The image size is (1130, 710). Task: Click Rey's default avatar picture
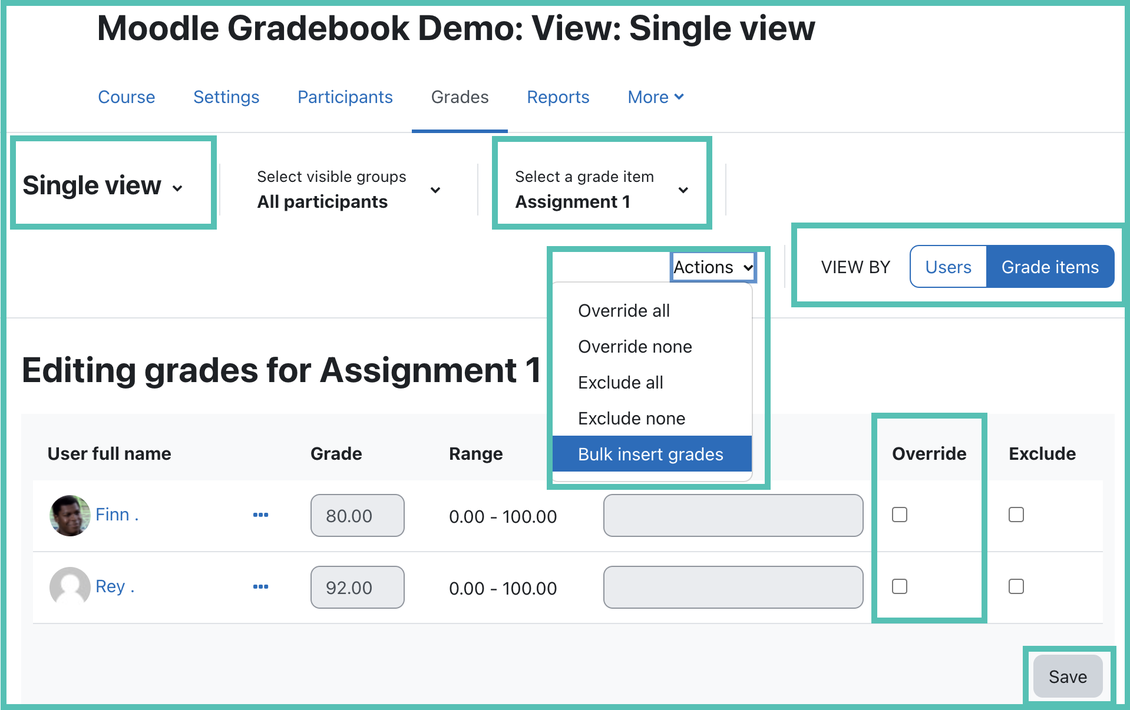[x=70, y=587]
